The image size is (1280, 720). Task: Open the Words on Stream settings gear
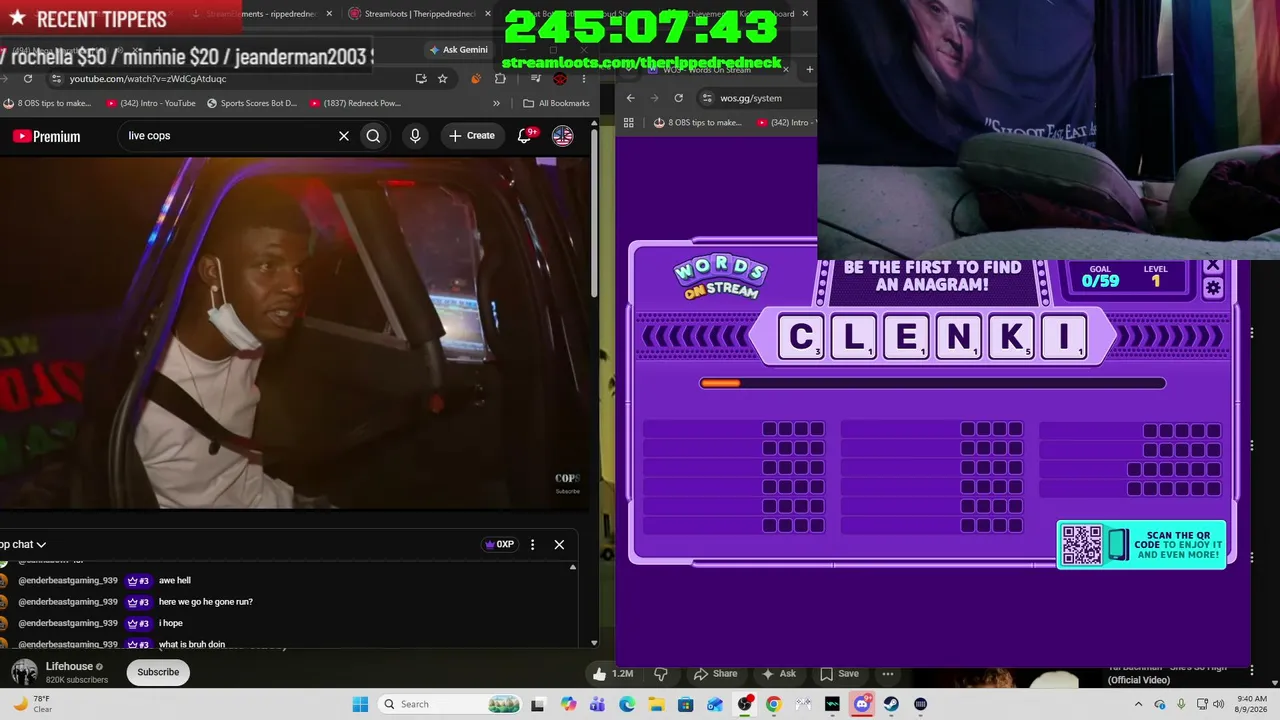coord(1213,288)
